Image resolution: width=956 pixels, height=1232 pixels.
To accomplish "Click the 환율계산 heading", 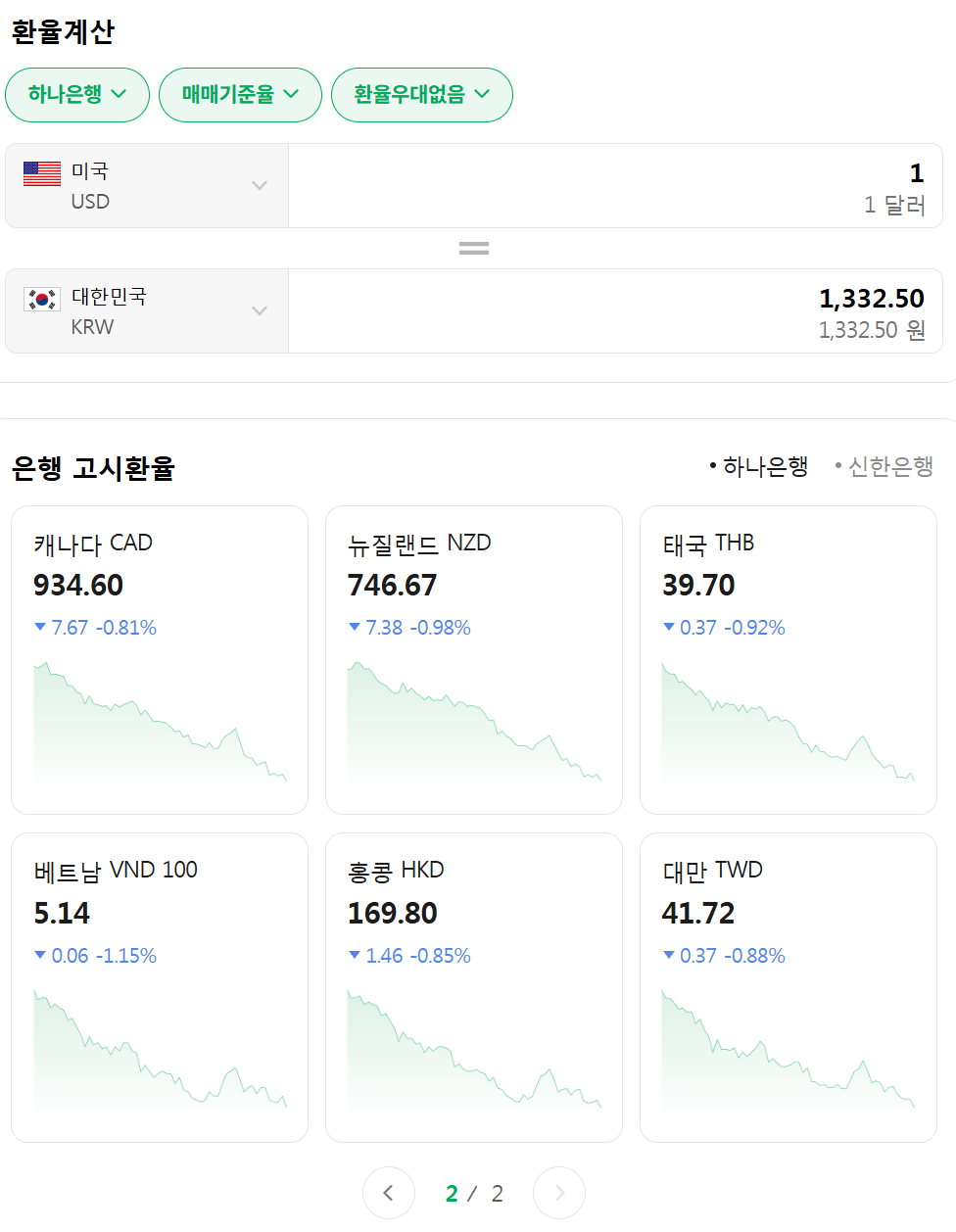I will 64,32.
